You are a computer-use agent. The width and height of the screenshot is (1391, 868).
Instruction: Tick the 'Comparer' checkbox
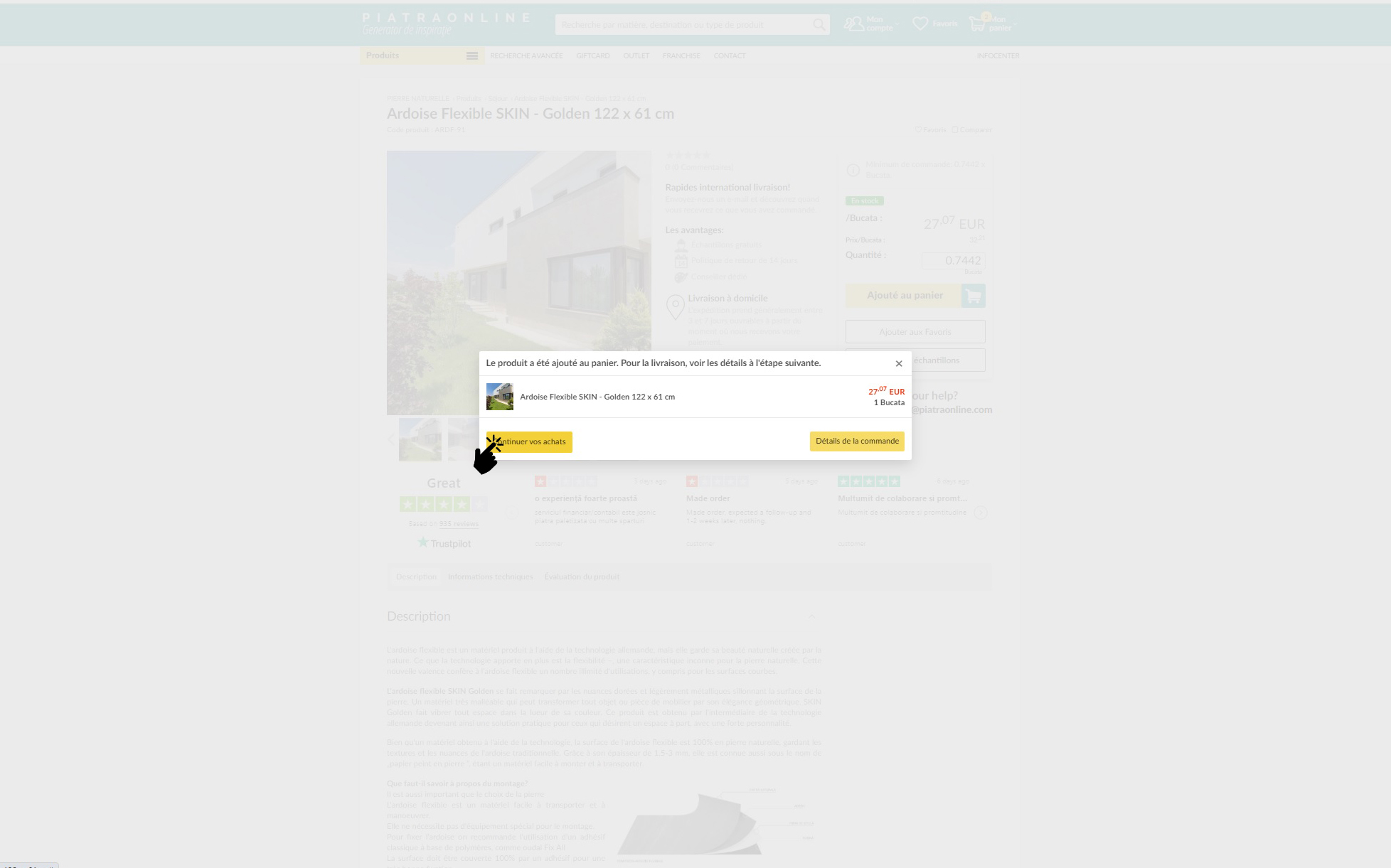tap(955, 130)
